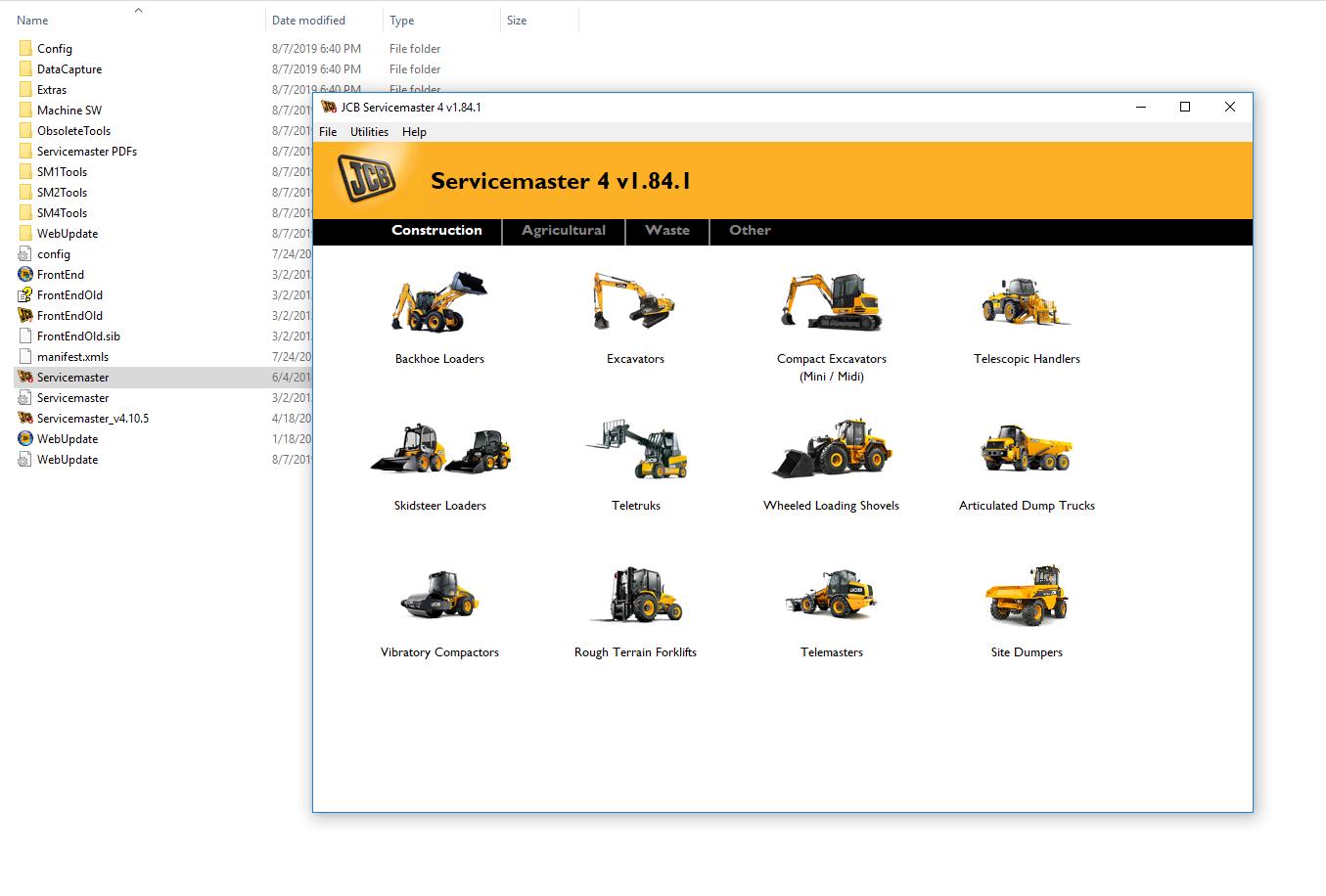Select the Machine SW folder name

coord(69,110)
